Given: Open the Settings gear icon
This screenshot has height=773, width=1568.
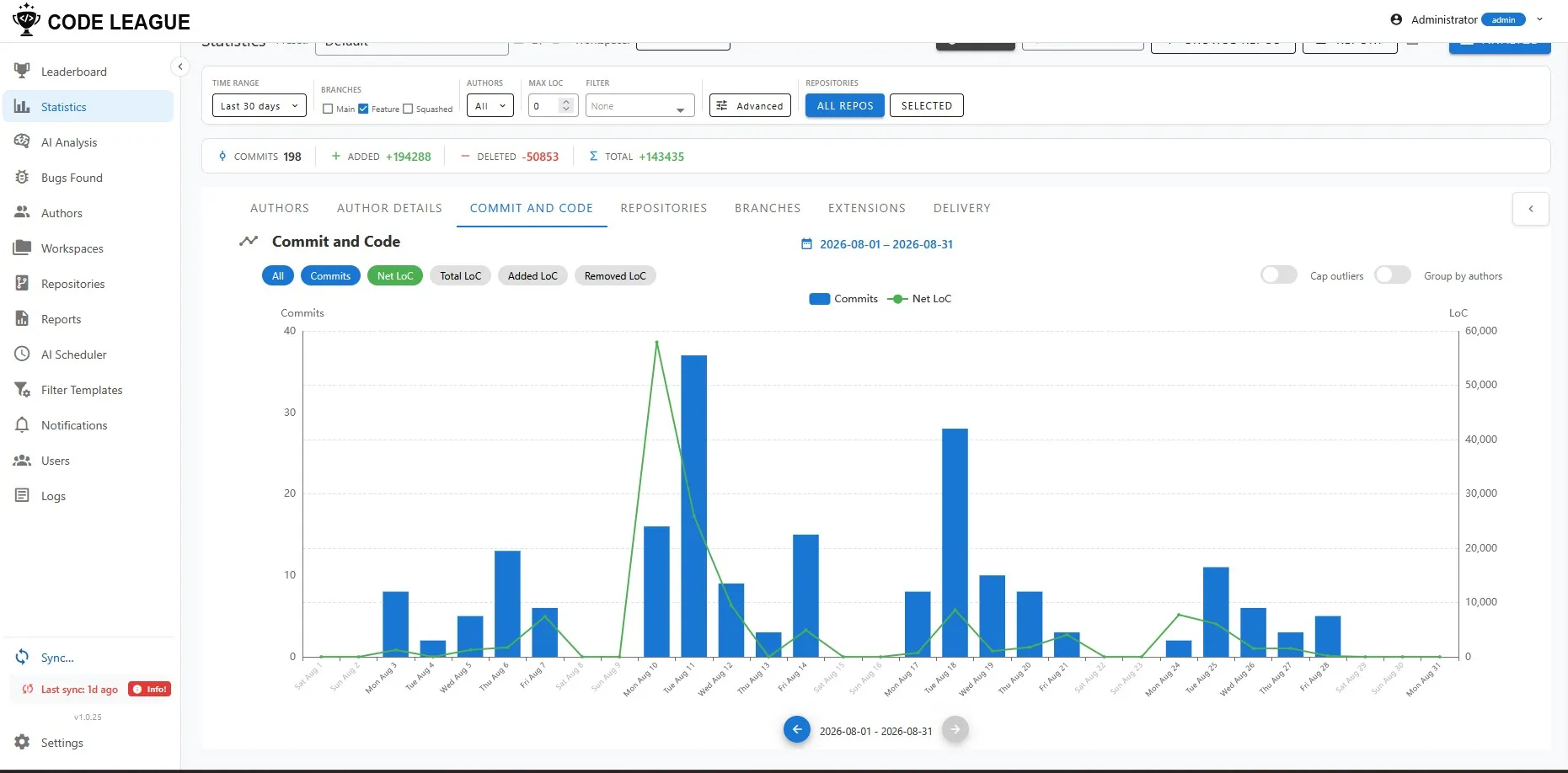Looking at the screenshot, I should pyautogui.click(x=23, y=742).
